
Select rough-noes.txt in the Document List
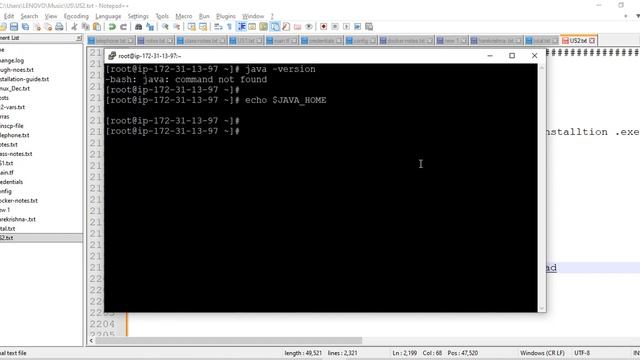coord(16,70)
